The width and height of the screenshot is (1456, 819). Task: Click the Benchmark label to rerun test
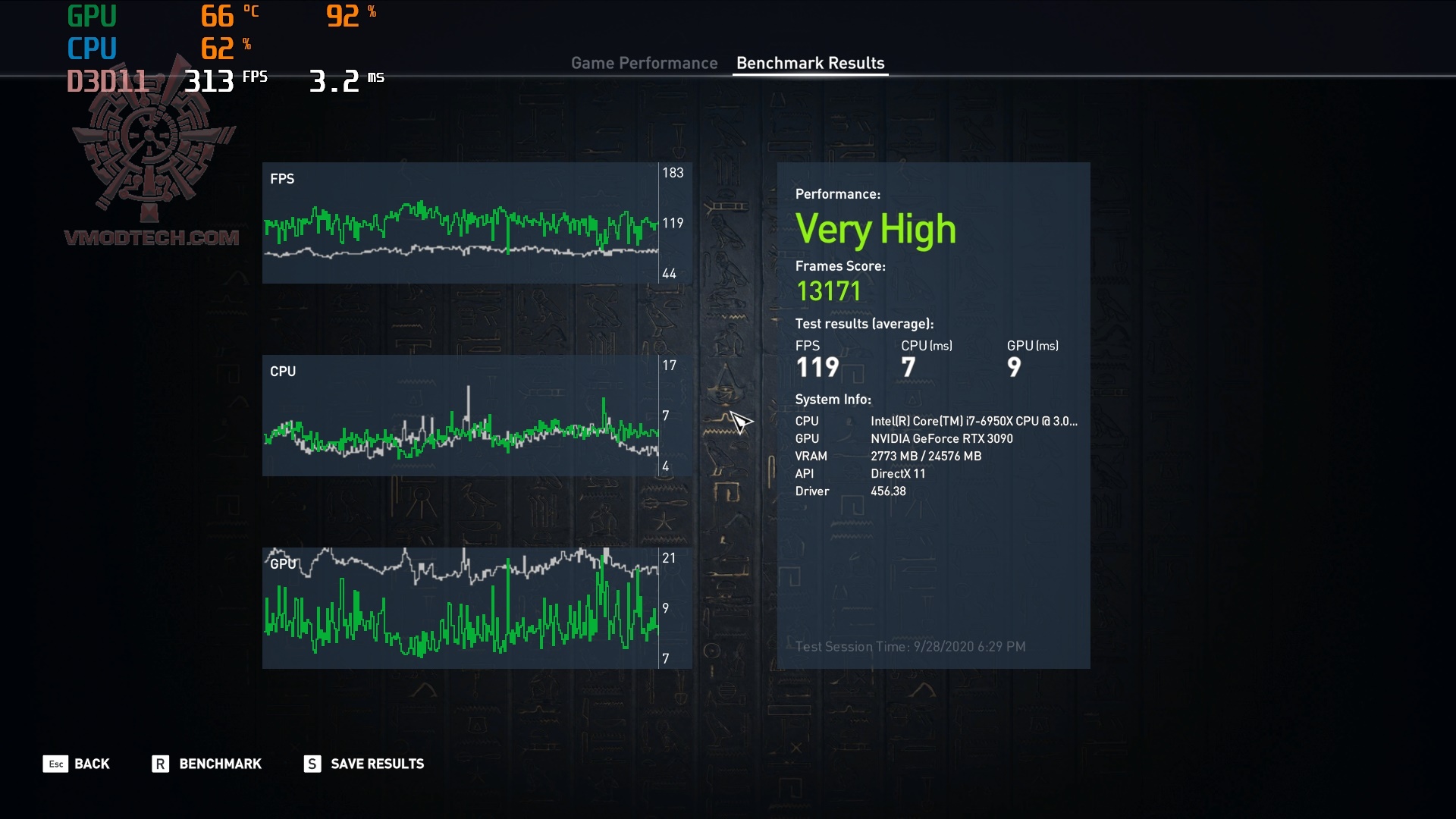coord(219,764)
